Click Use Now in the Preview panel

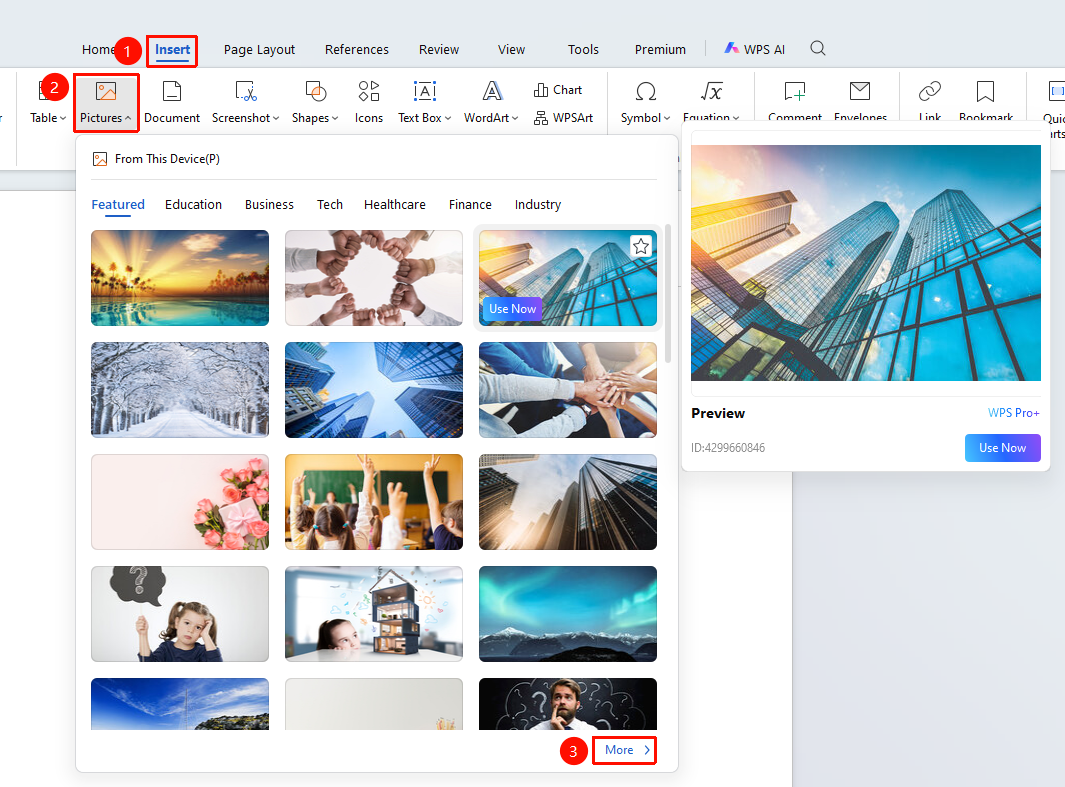click(x=1003, y=447)
